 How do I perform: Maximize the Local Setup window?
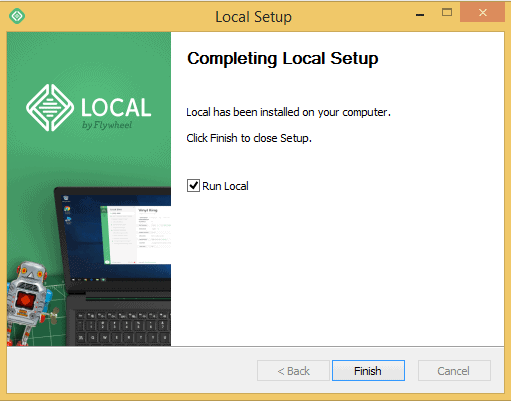(x=447, y=13)
